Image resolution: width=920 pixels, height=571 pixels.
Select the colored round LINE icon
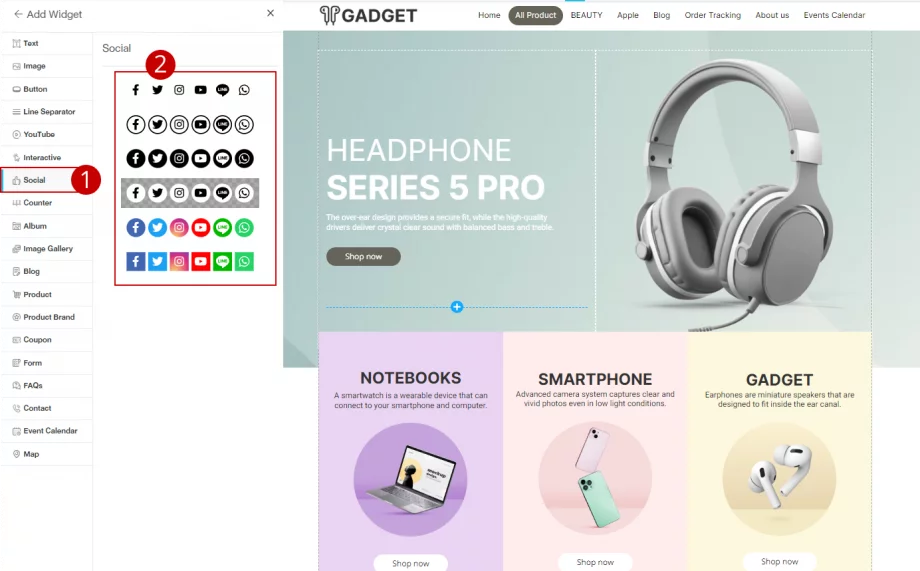222,228
